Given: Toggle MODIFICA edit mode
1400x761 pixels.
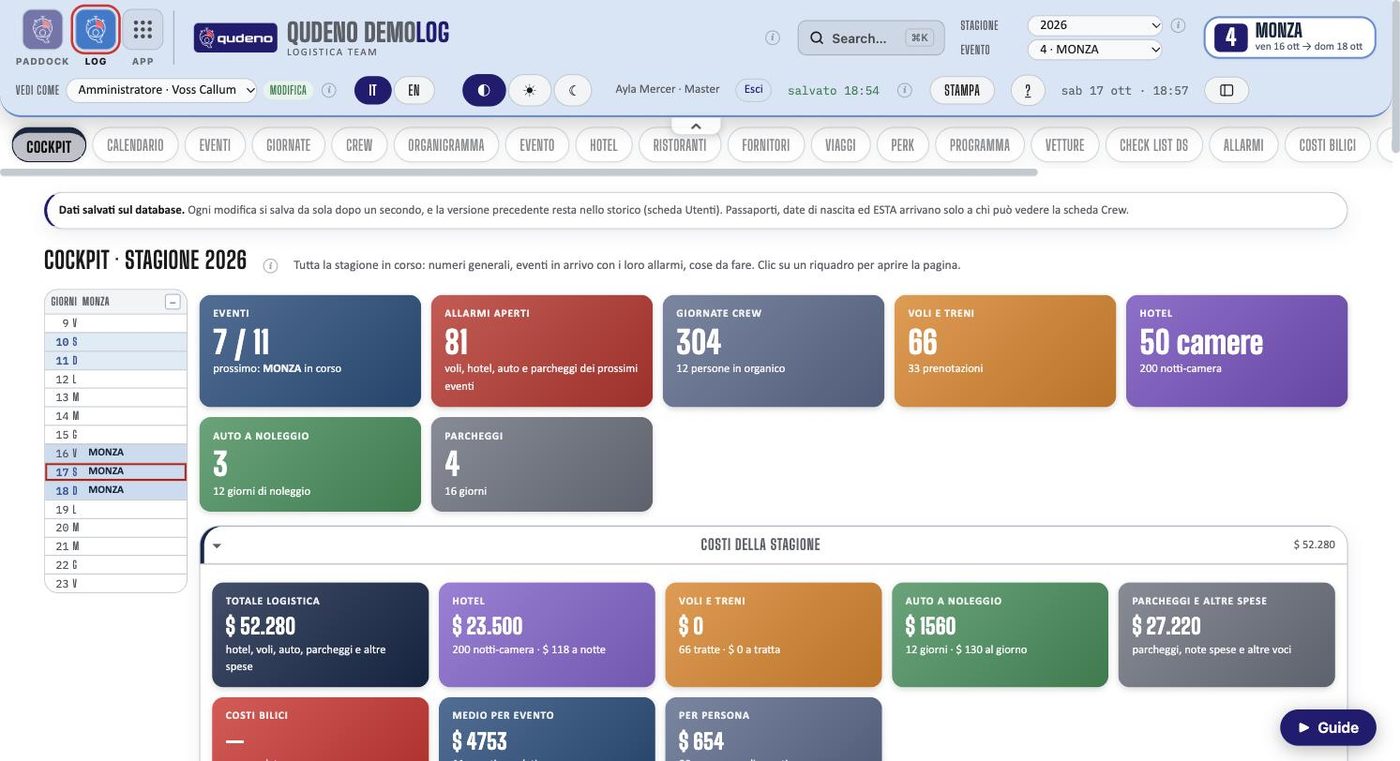Looking at the screenshot, I should click(288, 90).
